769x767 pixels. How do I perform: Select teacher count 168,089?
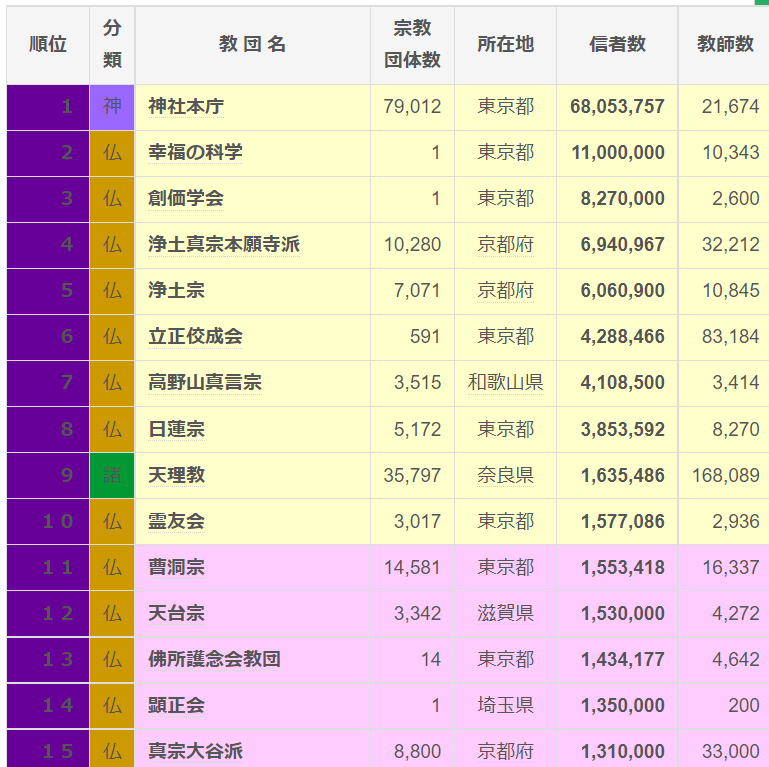pyautogui.click(x=726, y=475)
